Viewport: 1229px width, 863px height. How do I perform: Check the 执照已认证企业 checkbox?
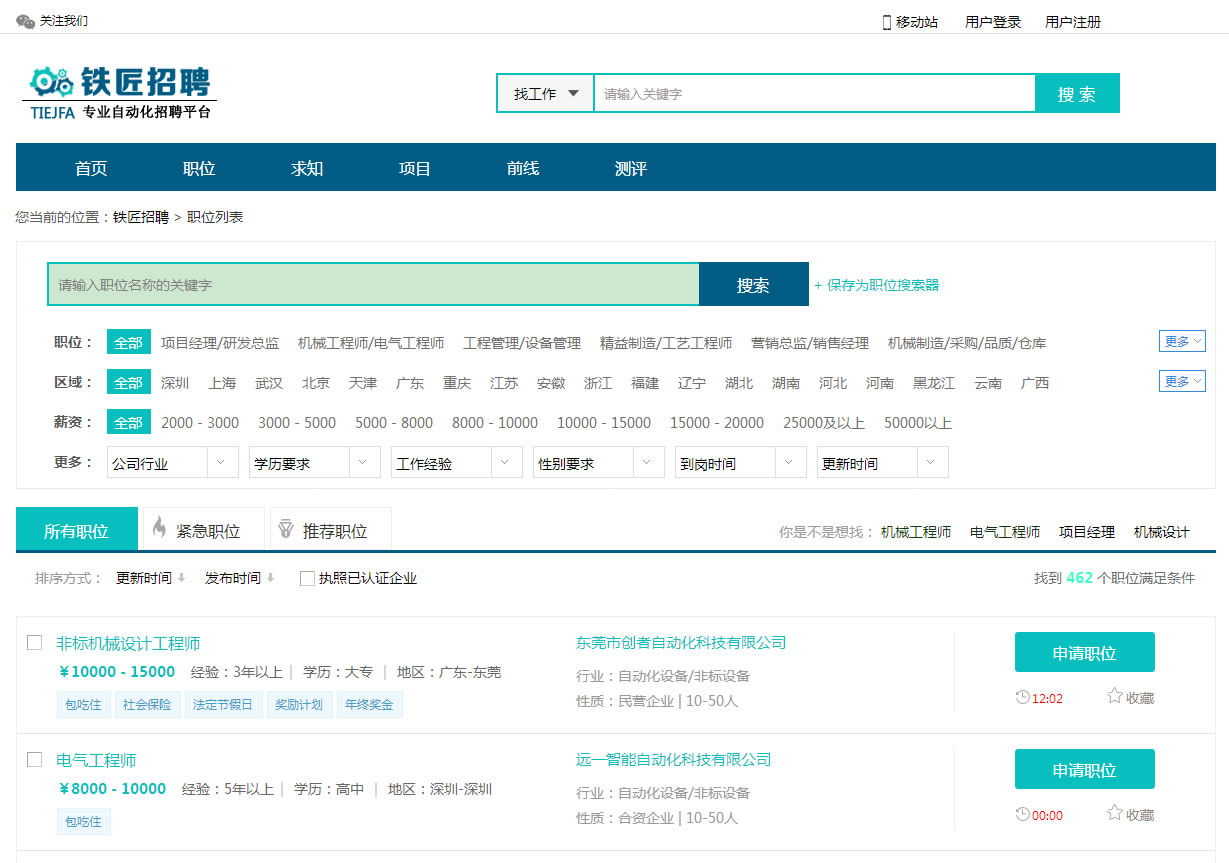click(x=307, y=578)
